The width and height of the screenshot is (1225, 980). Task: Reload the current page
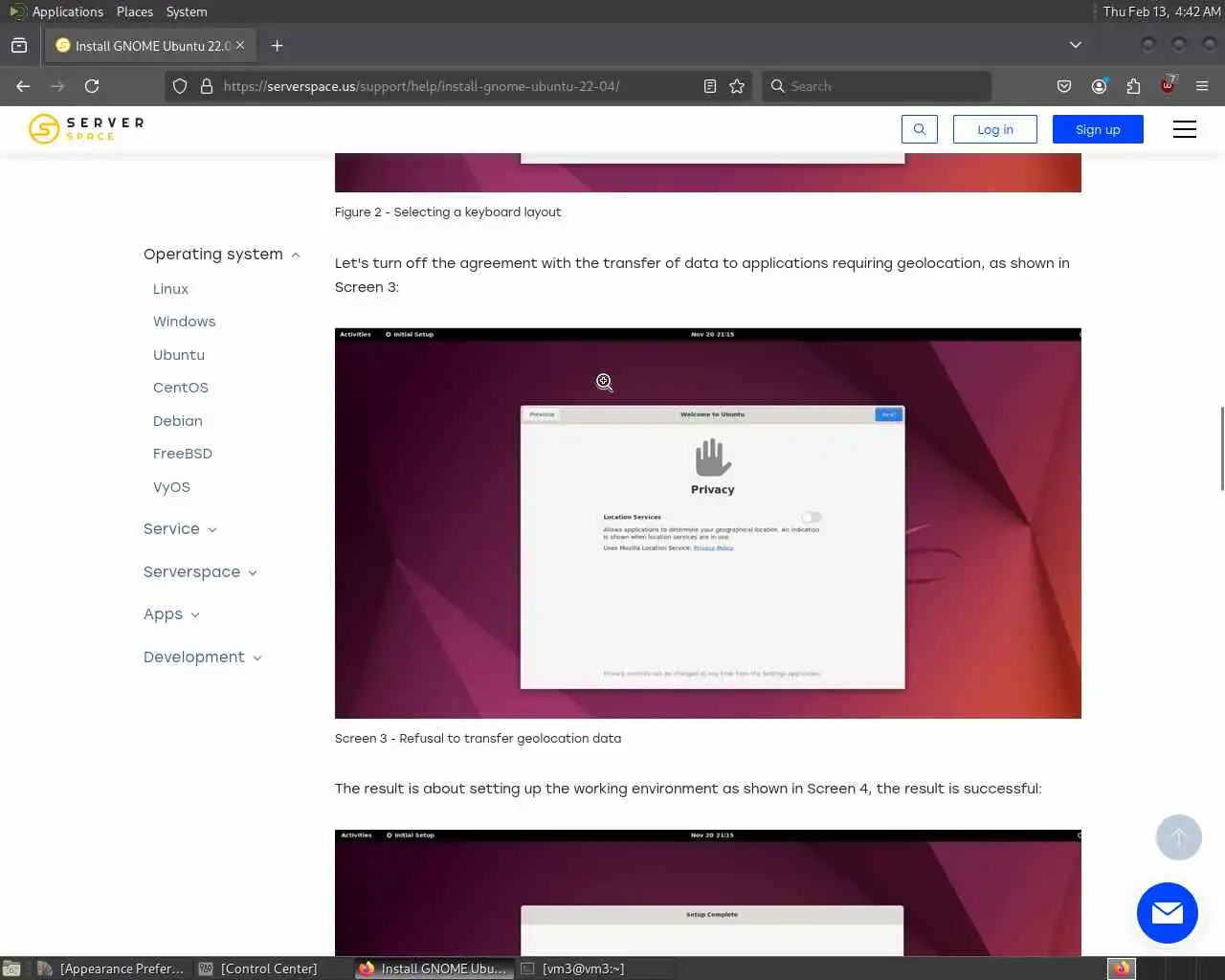(92, 86)
